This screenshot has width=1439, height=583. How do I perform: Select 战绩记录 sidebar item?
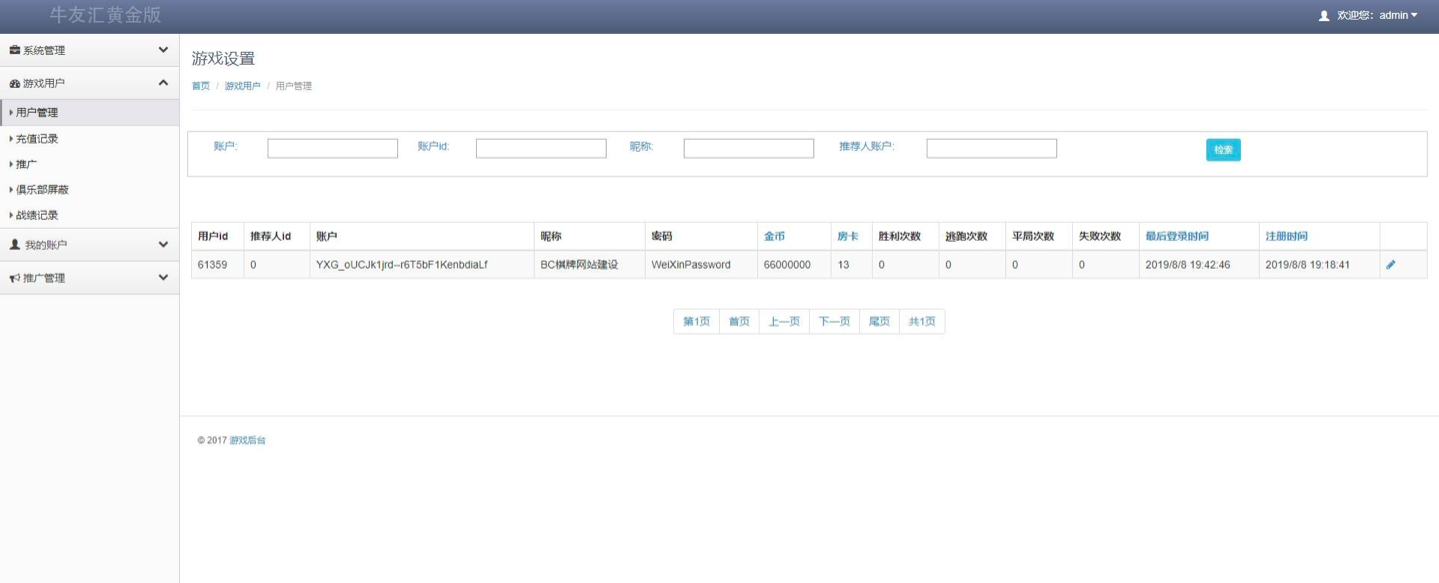37,215
